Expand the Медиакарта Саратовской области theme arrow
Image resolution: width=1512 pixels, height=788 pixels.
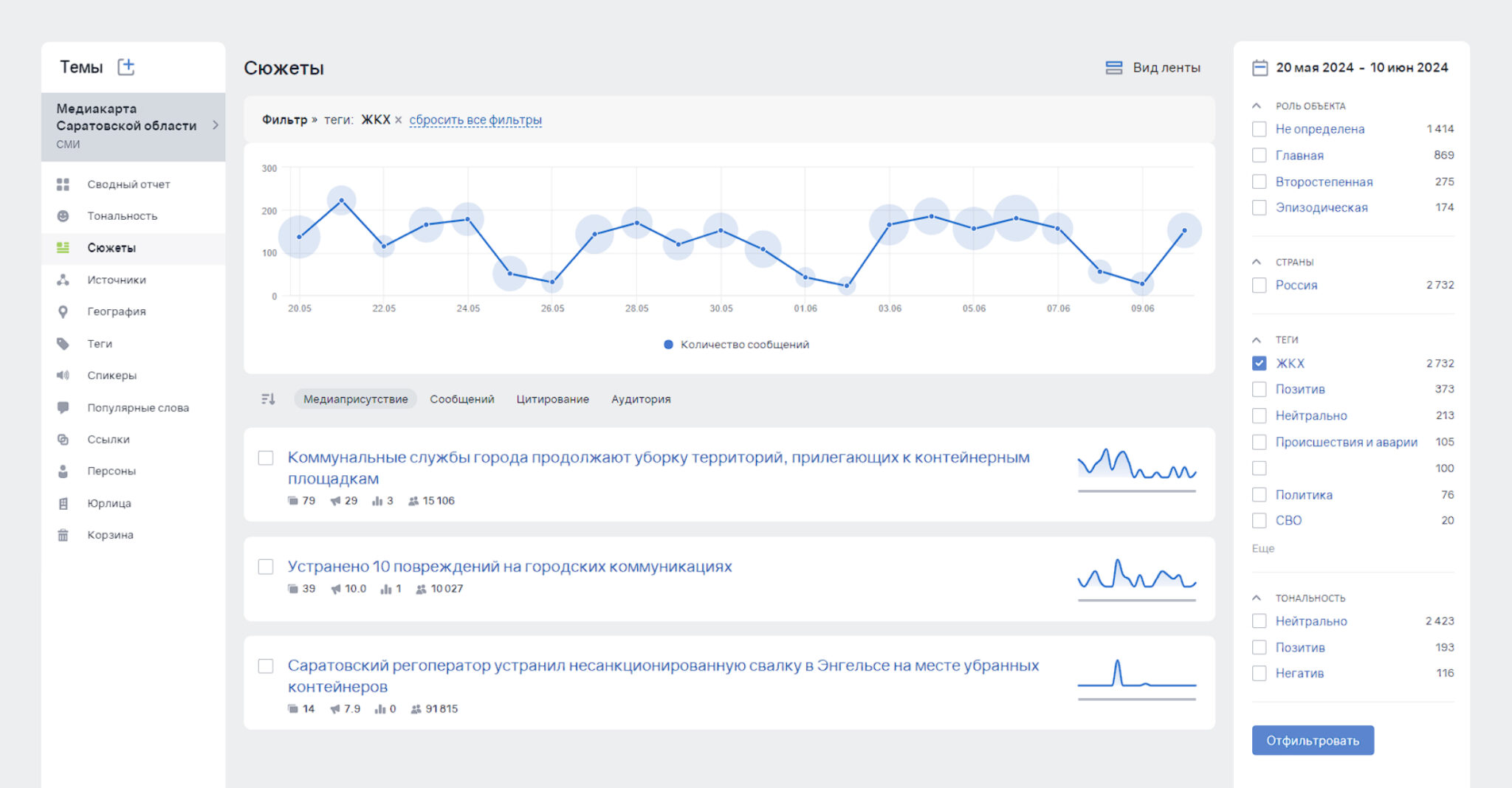[x=215, y=125]
